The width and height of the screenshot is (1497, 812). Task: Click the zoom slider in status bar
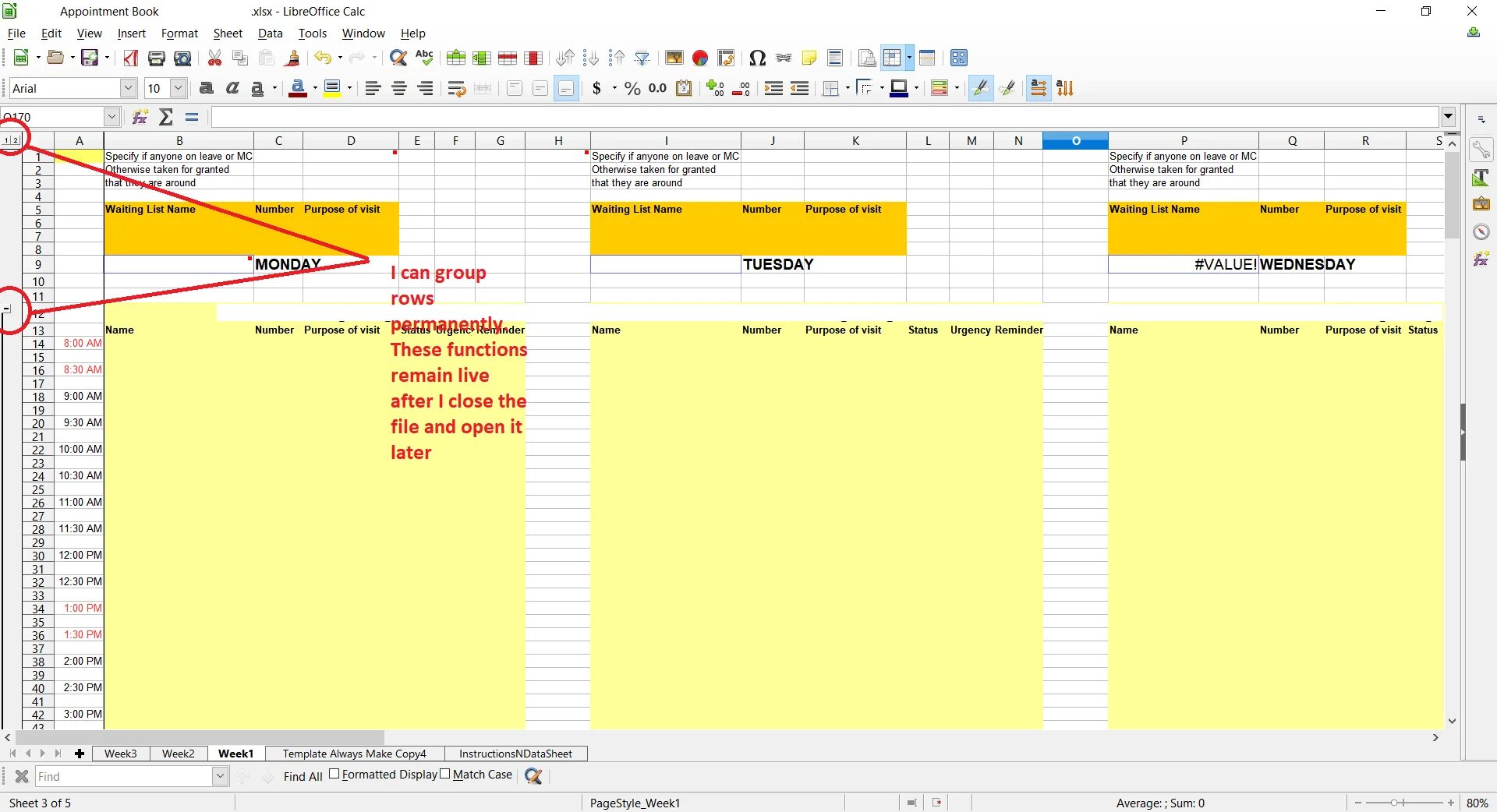point(1403,803)
